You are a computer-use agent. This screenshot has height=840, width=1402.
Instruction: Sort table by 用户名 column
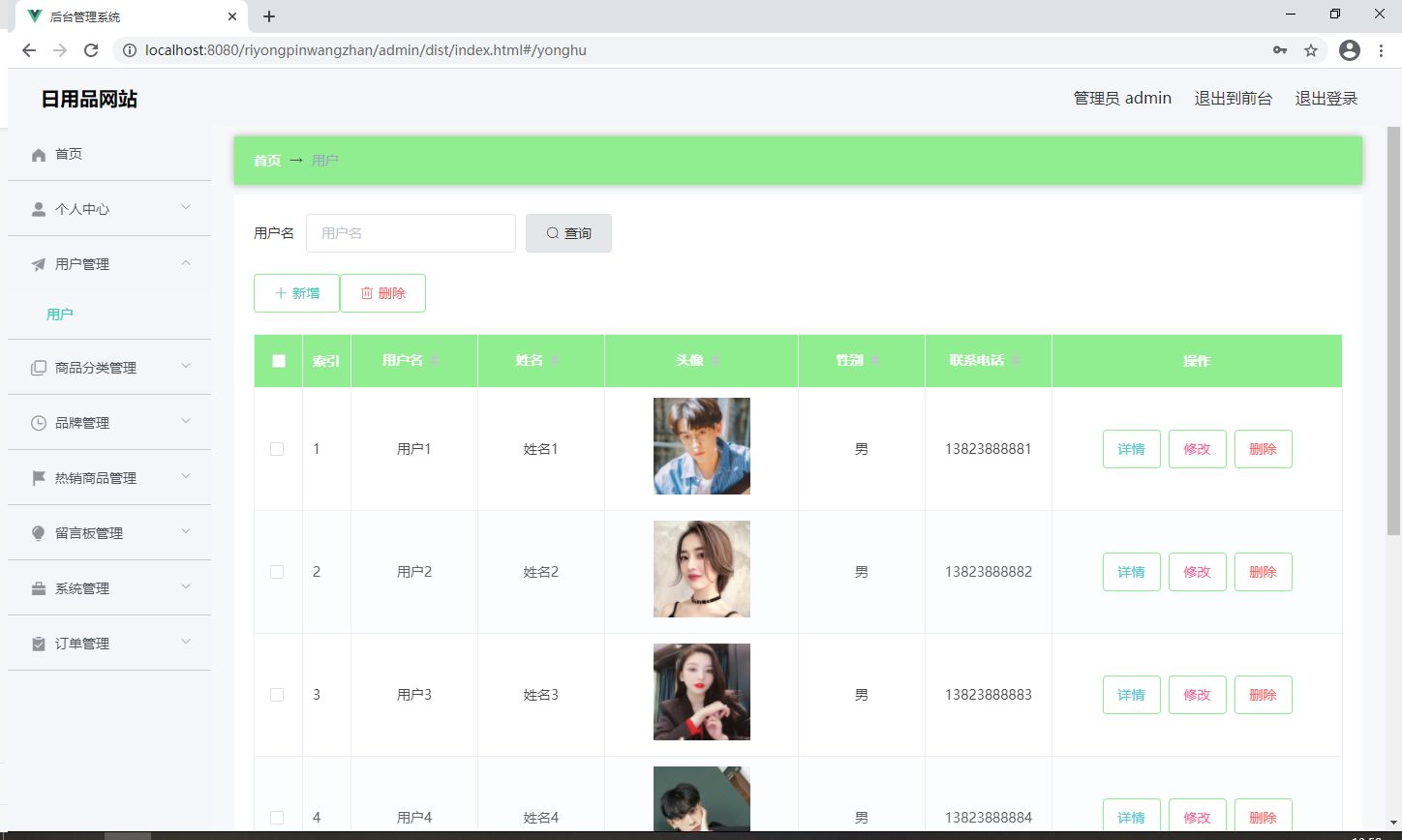436,360
